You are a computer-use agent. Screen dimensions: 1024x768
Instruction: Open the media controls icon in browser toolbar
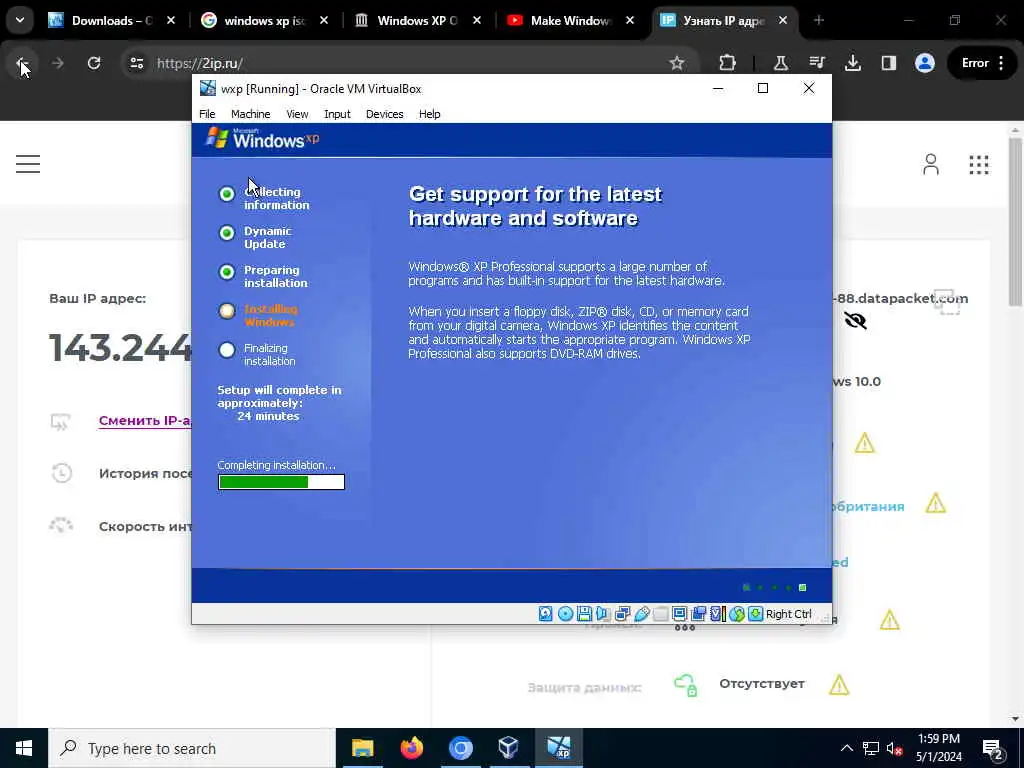click(817, 63)
